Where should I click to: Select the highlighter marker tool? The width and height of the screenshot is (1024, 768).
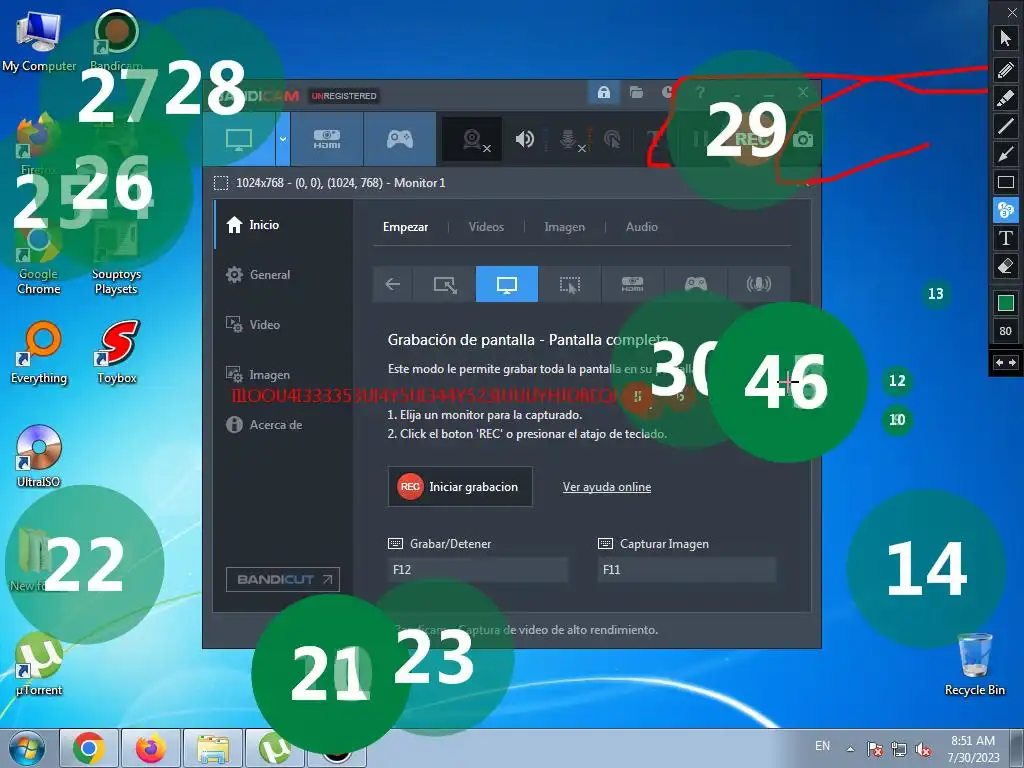tap(1005, 97)
